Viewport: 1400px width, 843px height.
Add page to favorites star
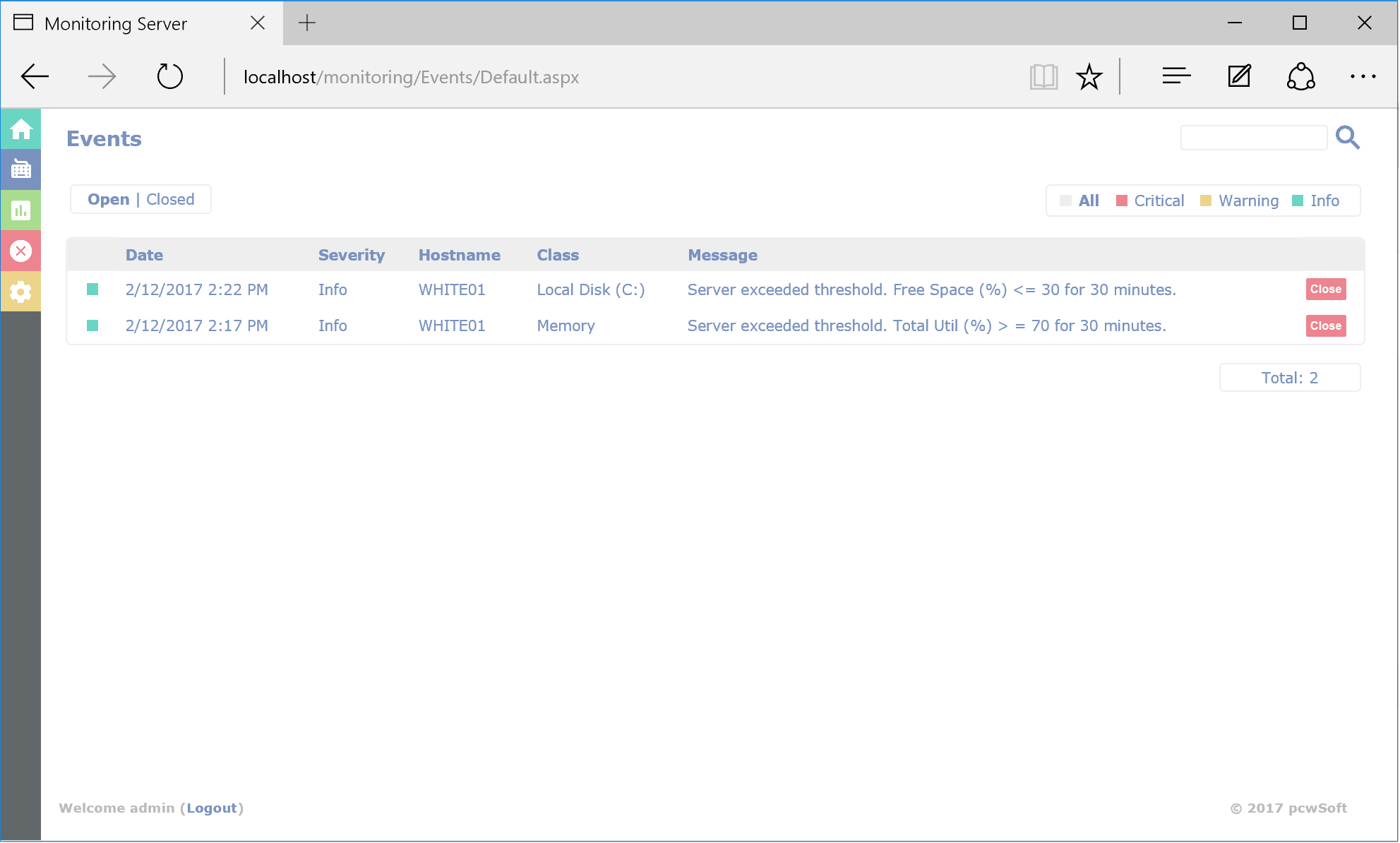click(x=1089, y=76)
